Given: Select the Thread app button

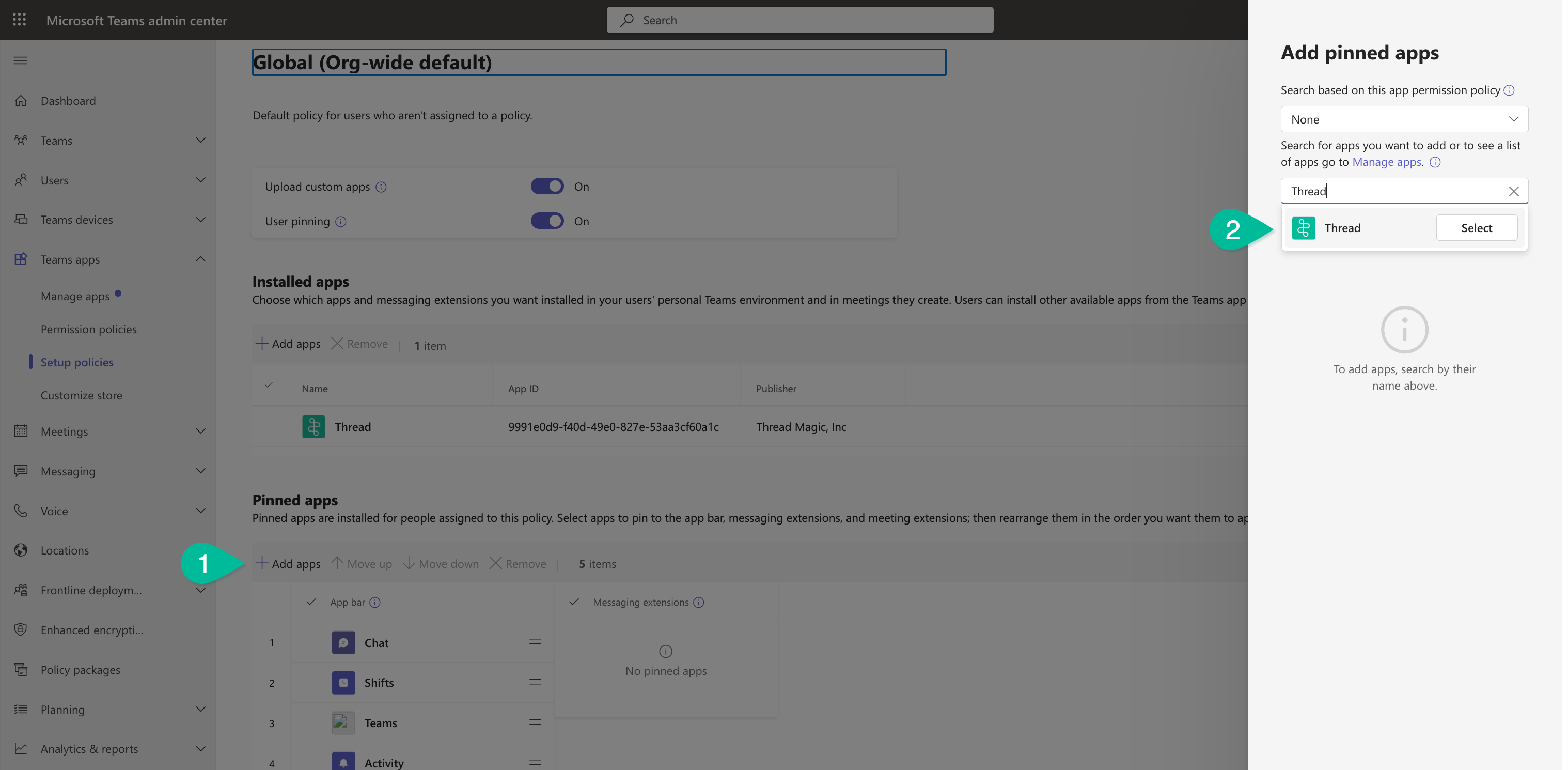Looking at the screenshot, I should click(x=1476, y=228).
